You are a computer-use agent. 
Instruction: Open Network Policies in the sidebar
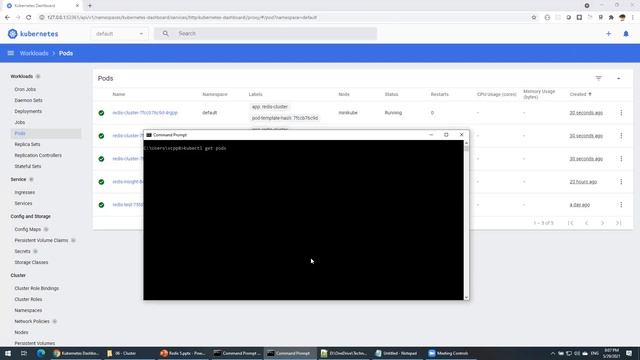click(x=32, y=322)
